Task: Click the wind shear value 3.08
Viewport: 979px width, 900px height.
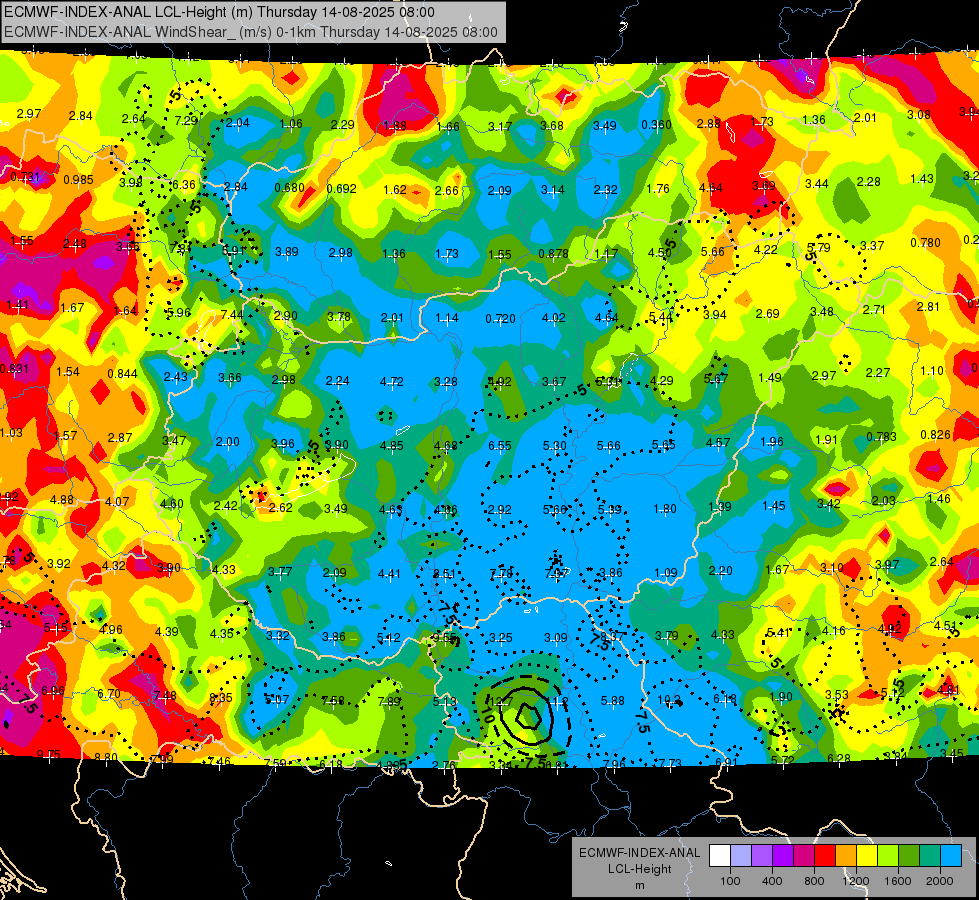Action: tap(918, 114)
